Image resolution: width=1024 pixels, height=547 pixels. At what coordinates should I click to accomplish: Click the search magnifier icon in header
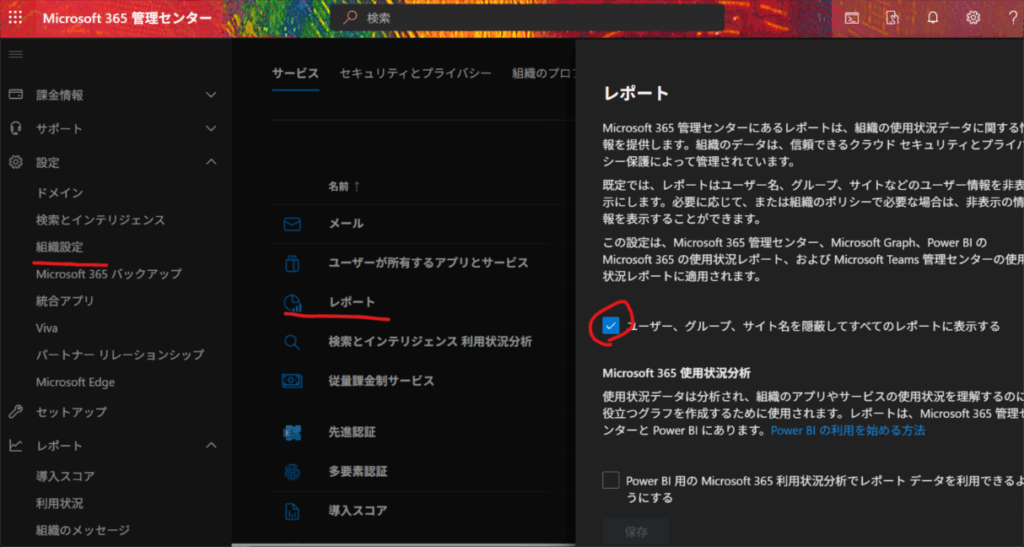click(351, 18)
